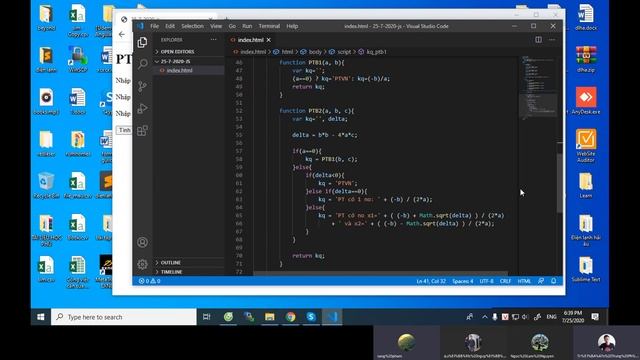This screenshot has width=640, height=360.
Task: Click the errors and warnings status indicator
Action: click(x=149, y=281)
